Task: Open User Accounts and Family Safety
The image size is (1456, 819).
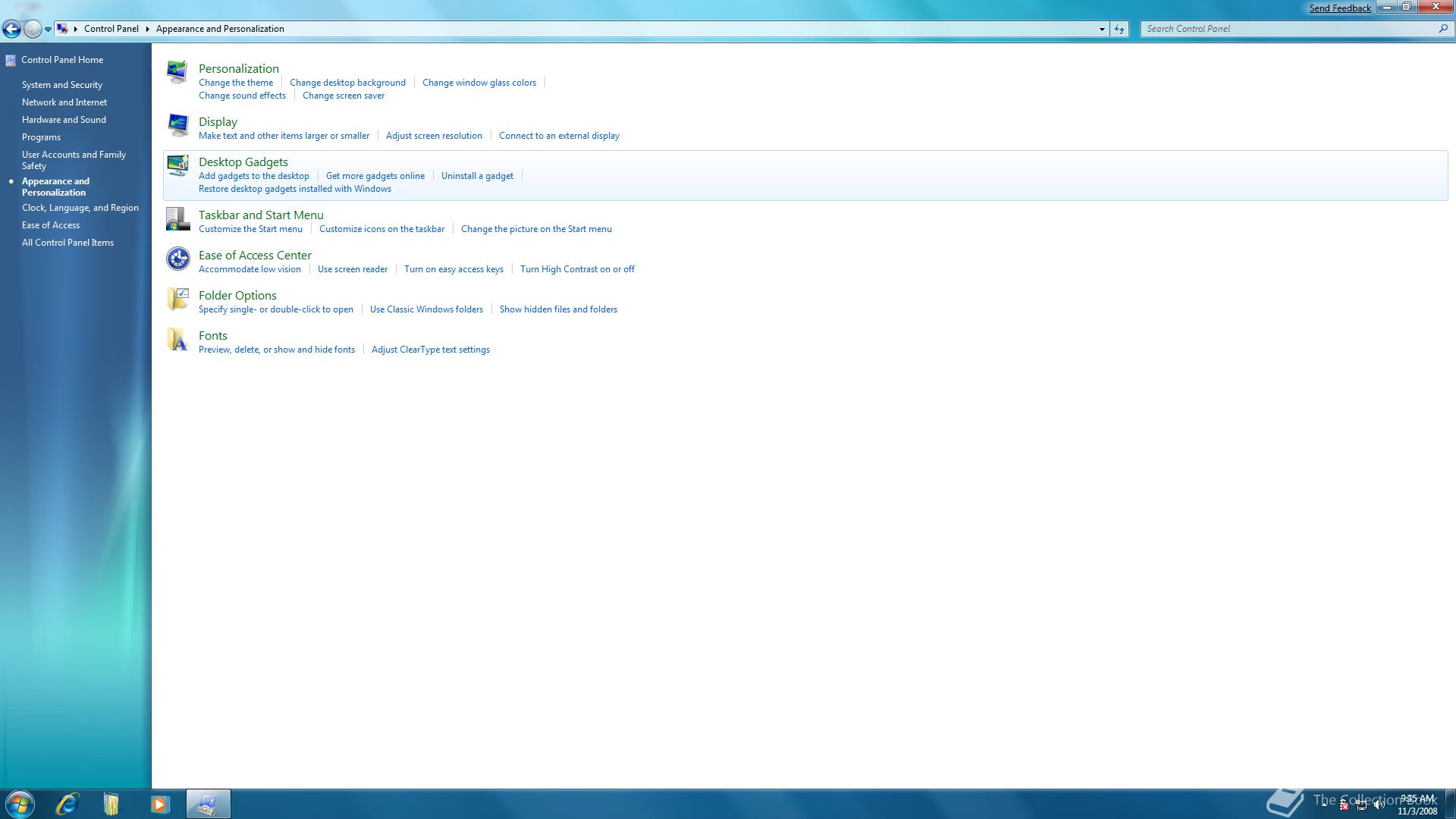Action: pyautogui.click(x=74, y=160)
